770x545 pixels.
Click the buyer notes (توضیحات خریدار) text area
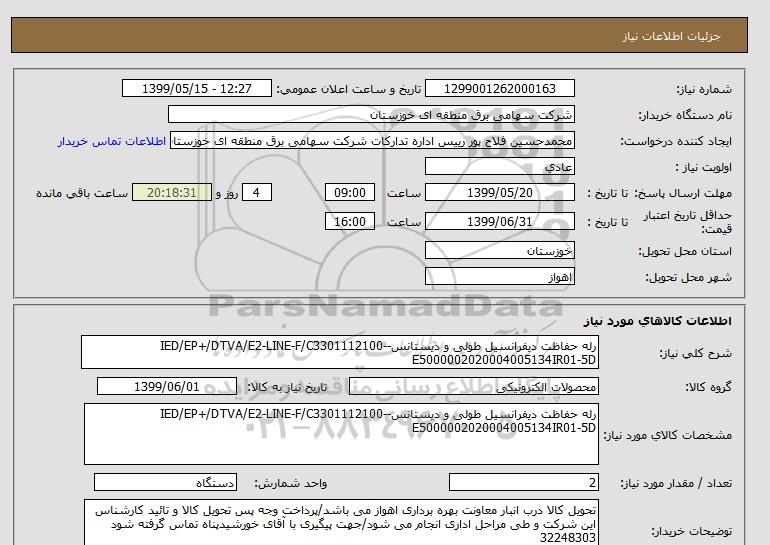[341, 522]
